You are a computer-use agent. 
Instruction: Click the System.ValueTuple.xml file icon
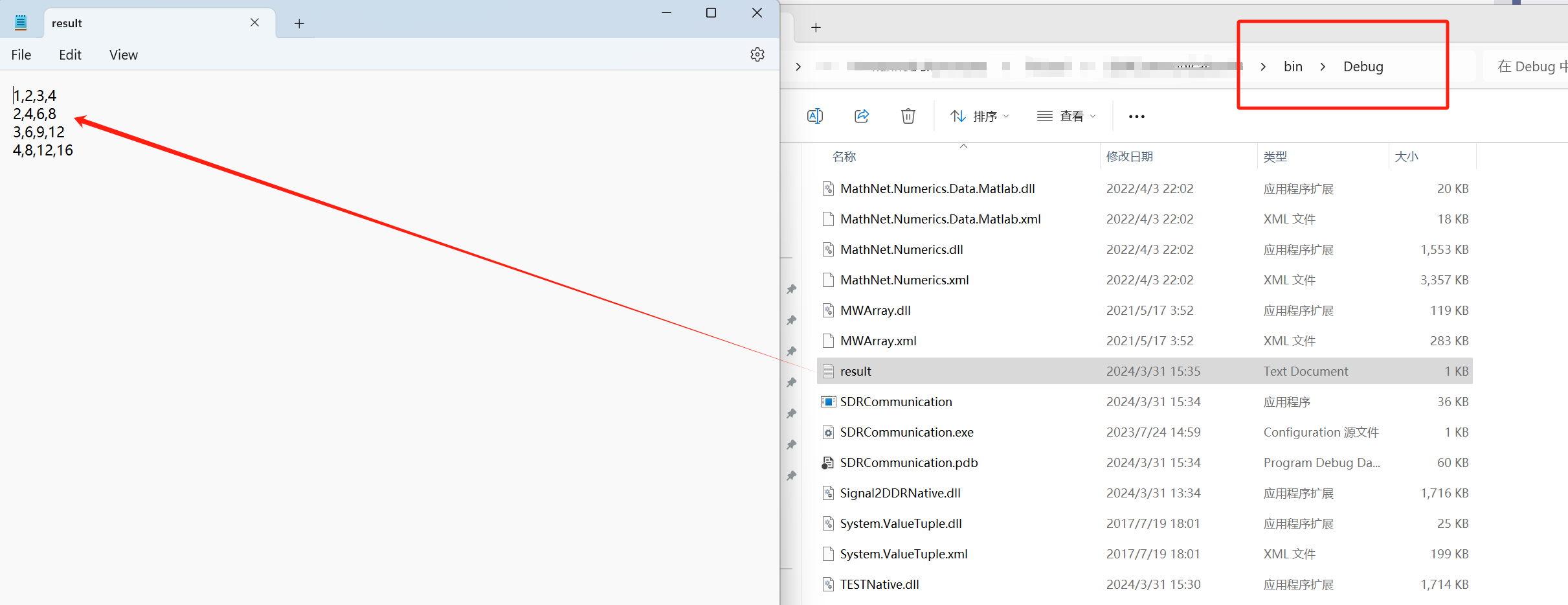(x=828, y=554)
